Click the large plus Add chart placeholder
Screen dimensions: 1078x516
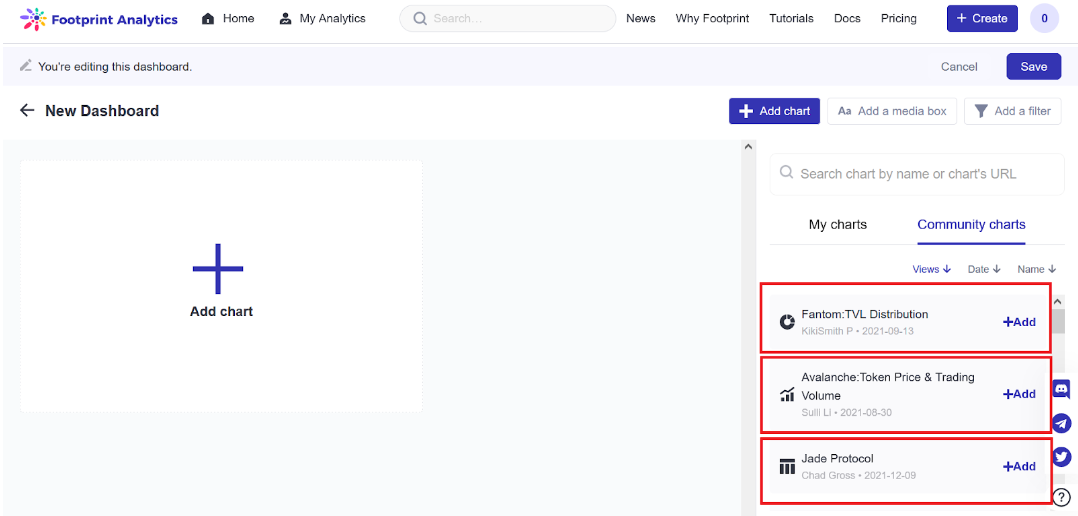pyautogui.click(x=221, y=287)
